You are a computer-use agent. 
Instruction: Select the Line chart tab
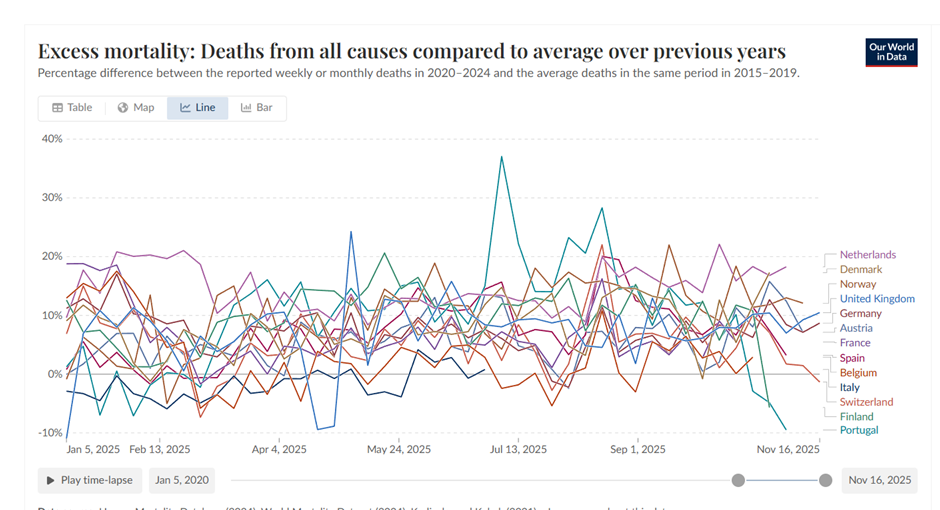[197, 108]
